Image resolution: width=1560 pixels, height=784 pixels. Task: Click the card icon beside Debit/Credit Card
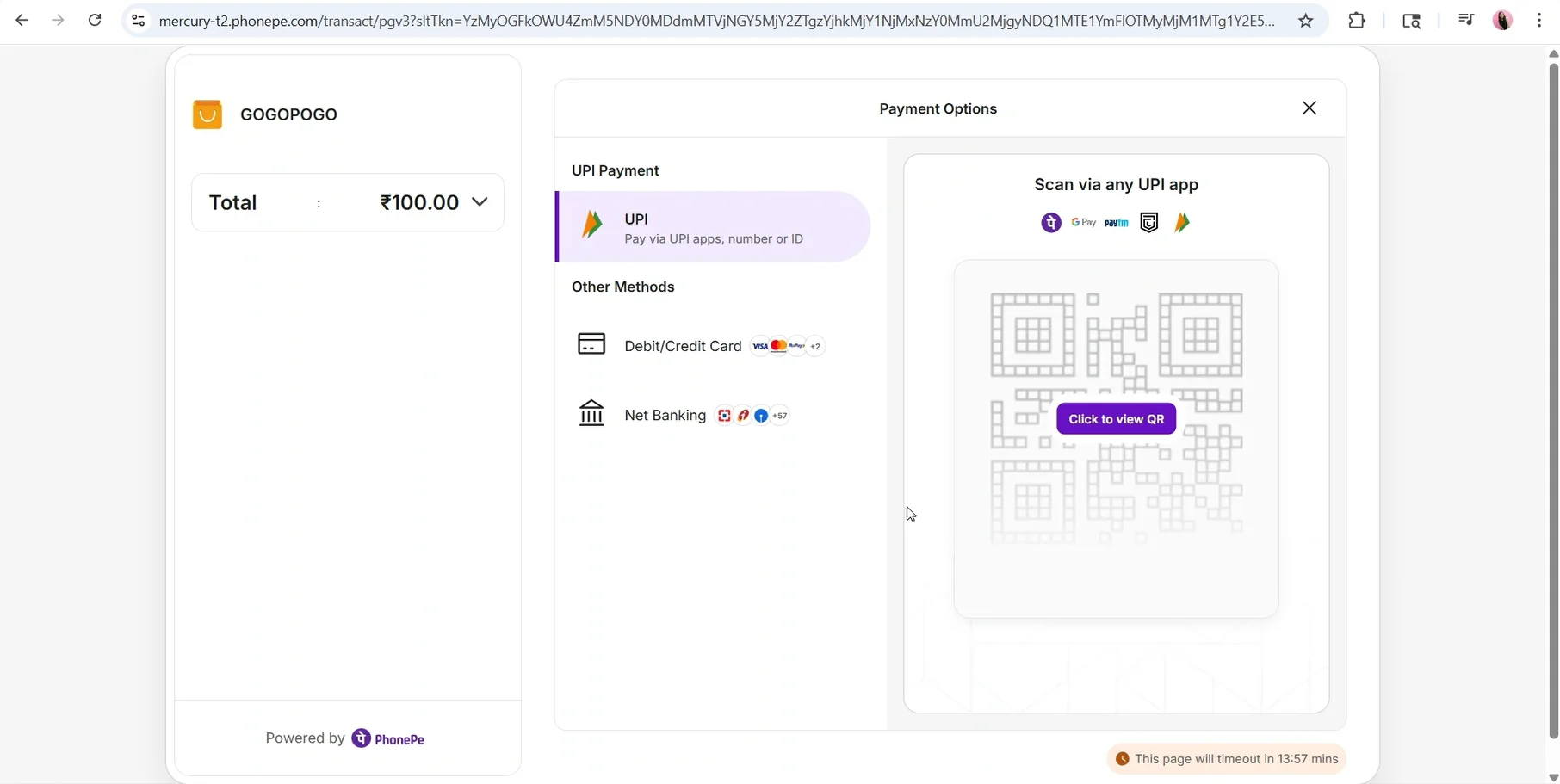(x=591, y=344)
